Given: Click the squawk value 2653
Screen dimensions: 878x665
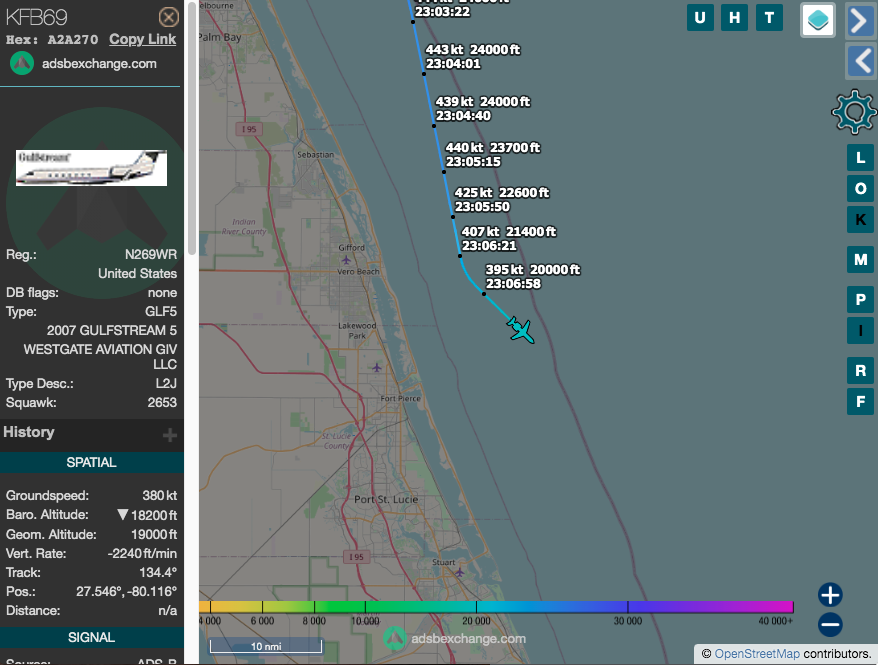Looking at the screenshot, I should point(162,403).
